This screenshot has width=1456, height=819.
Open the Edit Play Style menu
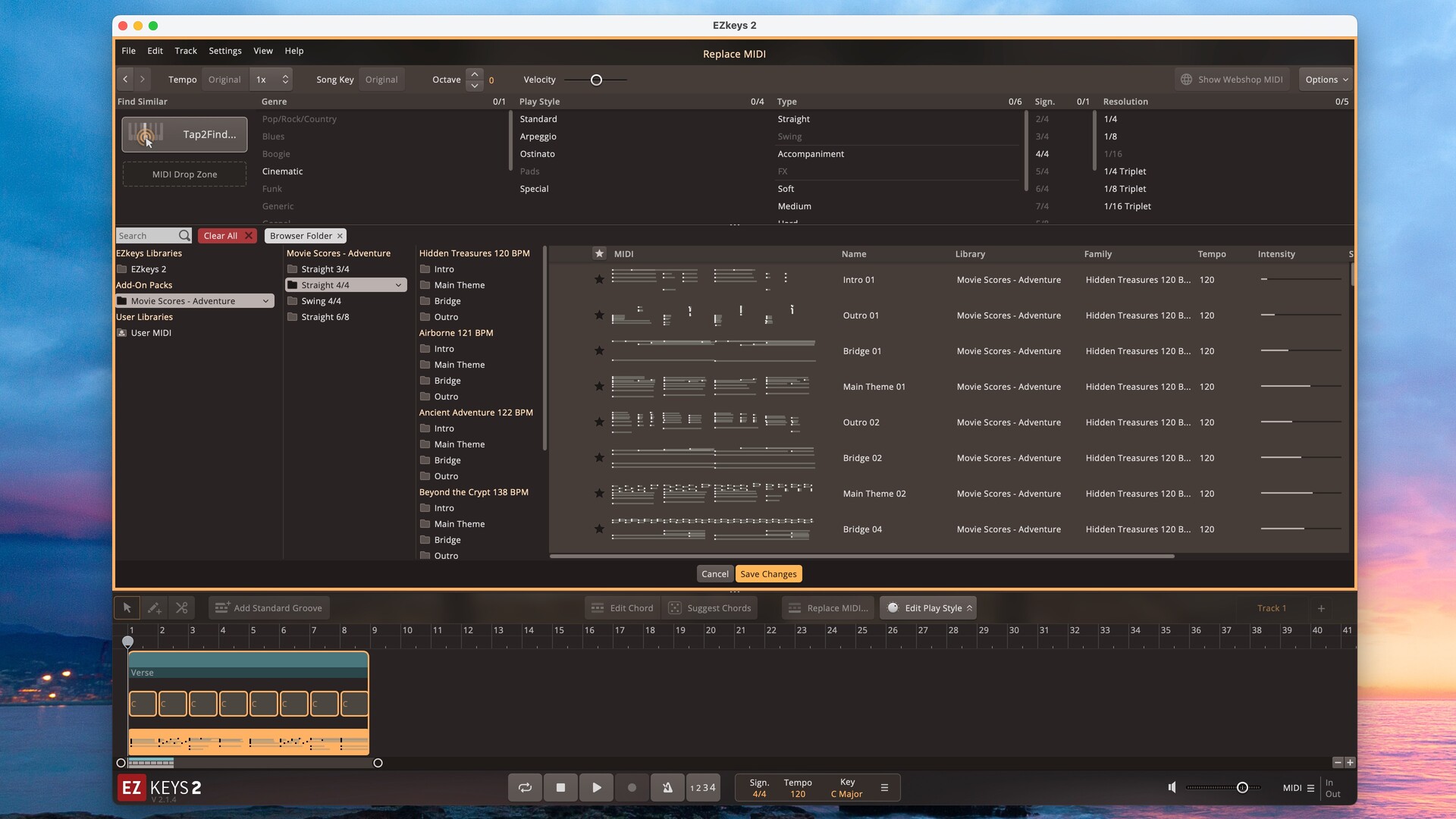(928, 607)
